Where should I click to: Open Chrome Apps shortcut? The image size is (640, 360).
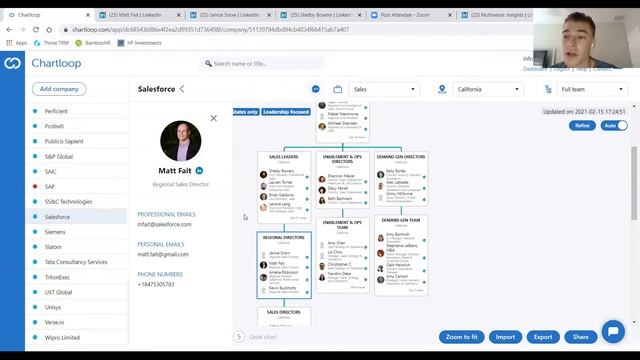pyautogui.click(x=16, y=43)
